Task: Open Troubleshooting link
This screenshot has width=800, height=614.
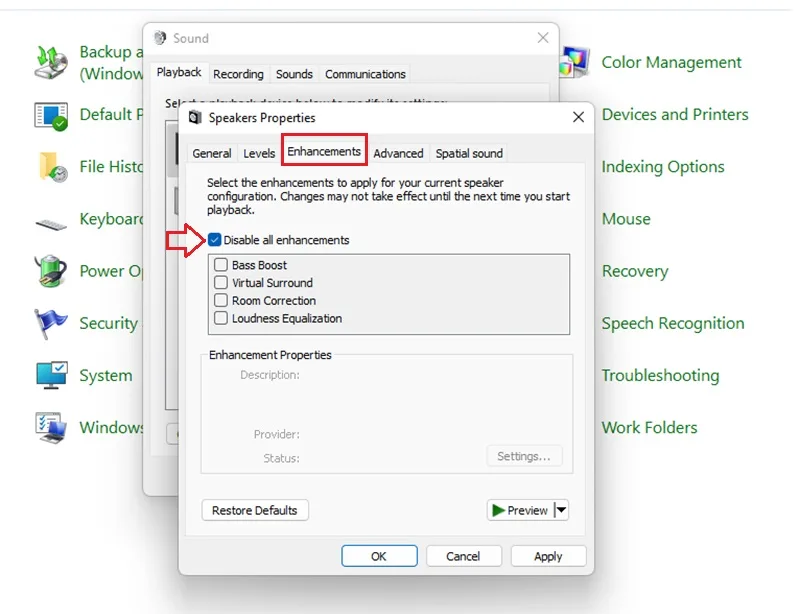Action: 660,376
